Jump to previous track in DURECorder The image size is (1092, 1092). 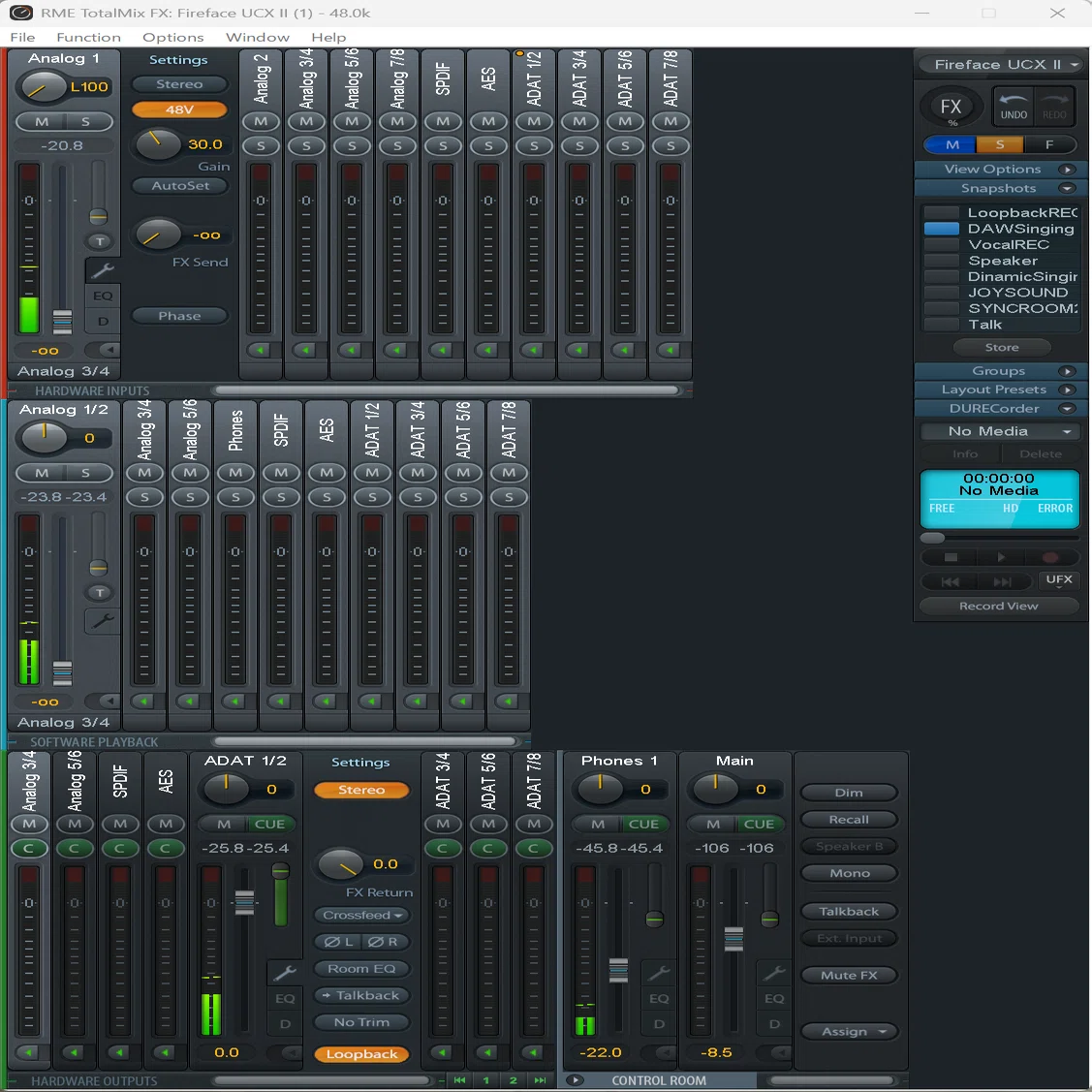point(950,582)
